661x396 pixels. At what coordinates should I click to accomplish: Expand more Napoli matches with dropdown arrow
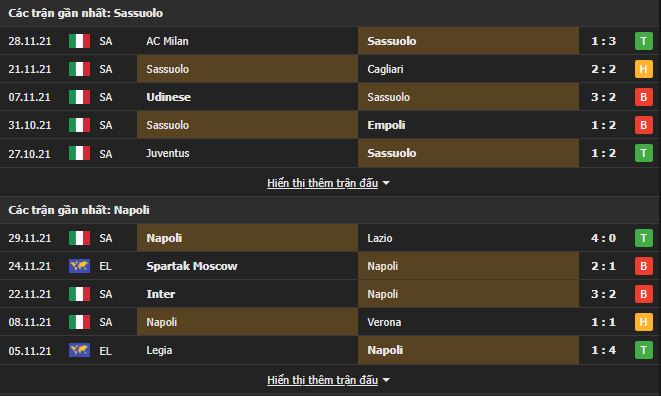pyautogui.click(x=386, y=380)
